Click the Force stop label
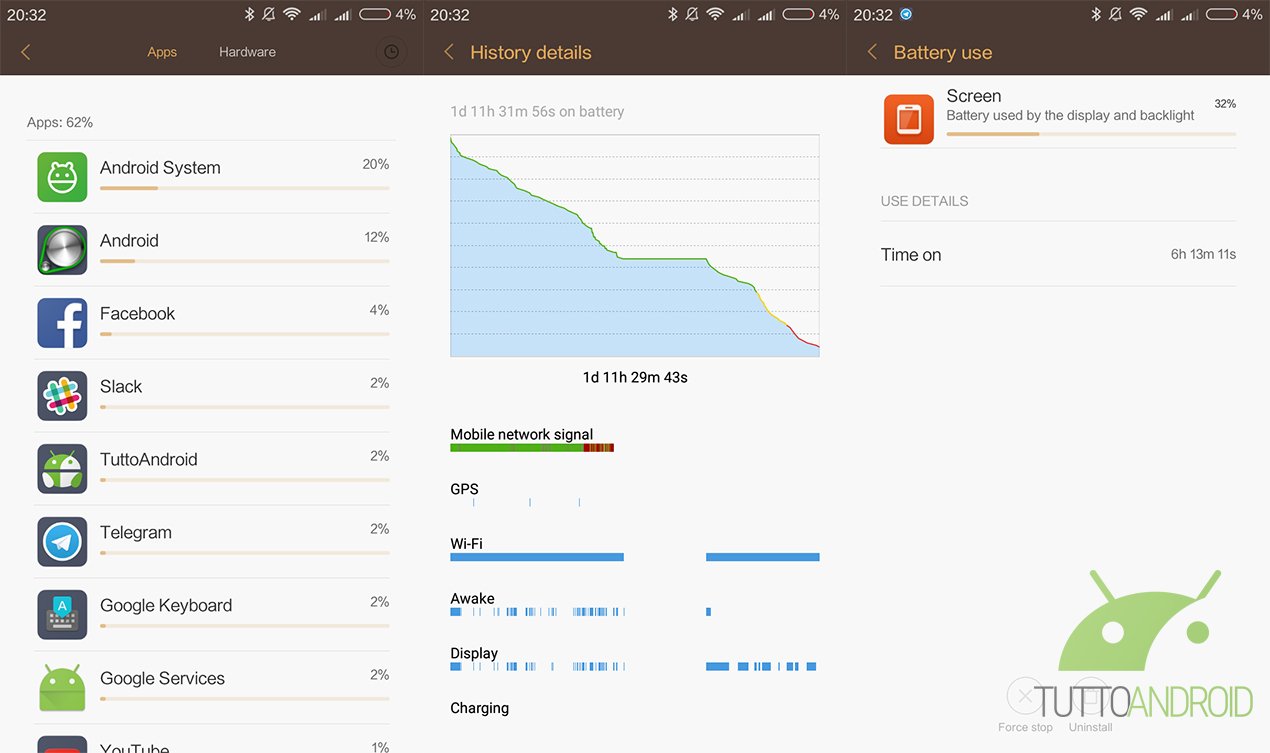Viewport: 1270px width, 753px height. tap(1025, 727)
